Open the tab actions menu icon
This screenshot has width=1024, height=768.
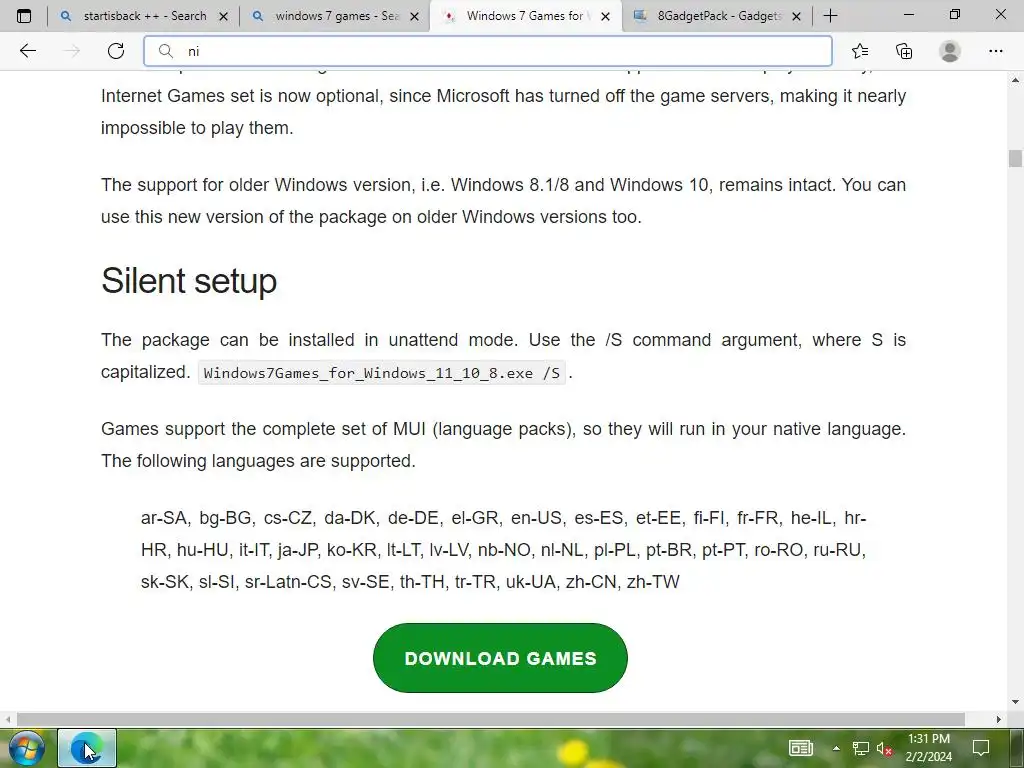(24, 16)
